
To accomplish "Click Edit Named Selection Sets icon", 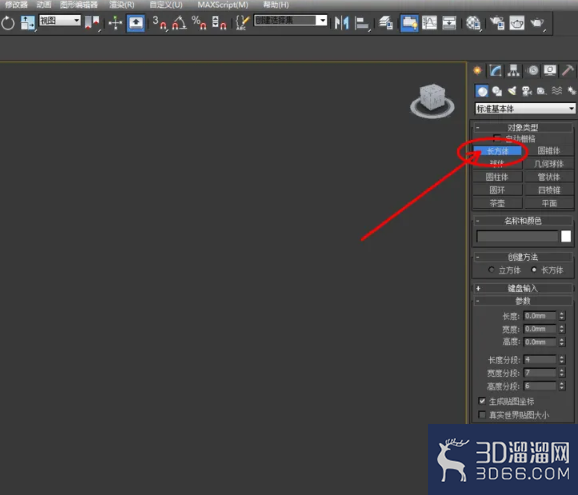I will [242, 23].
